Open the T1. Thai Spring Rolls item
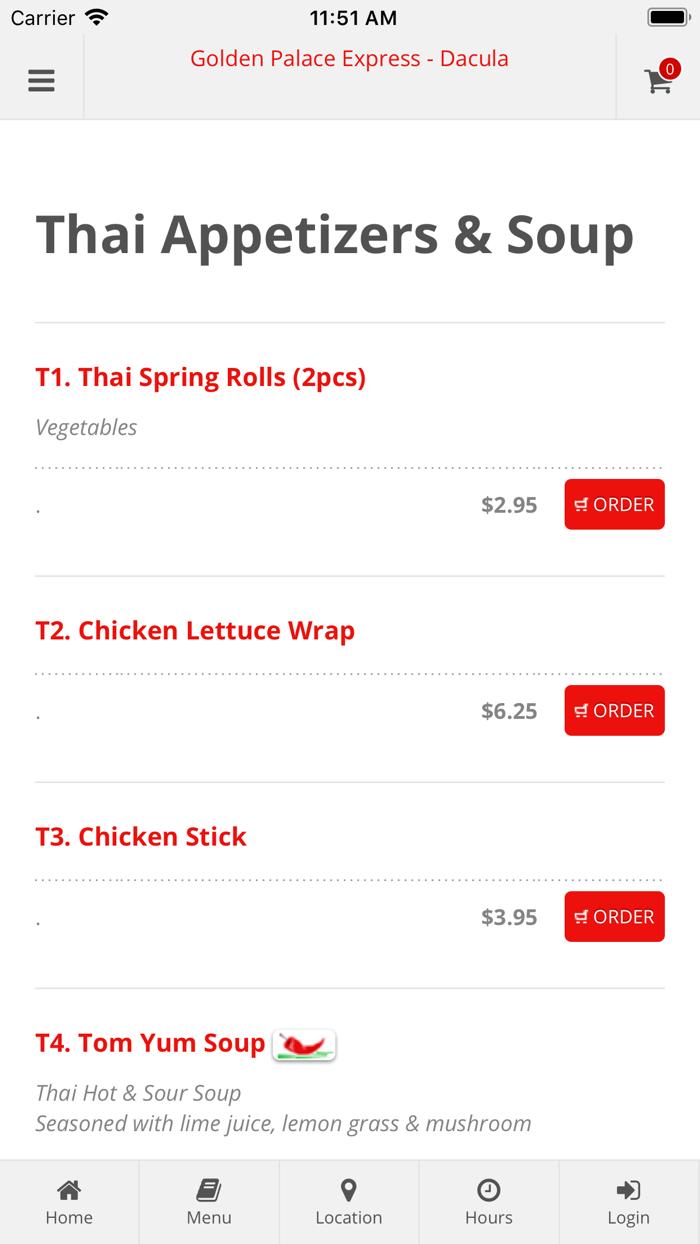Screen dimensions: 700x1244 tap(201, 377)
